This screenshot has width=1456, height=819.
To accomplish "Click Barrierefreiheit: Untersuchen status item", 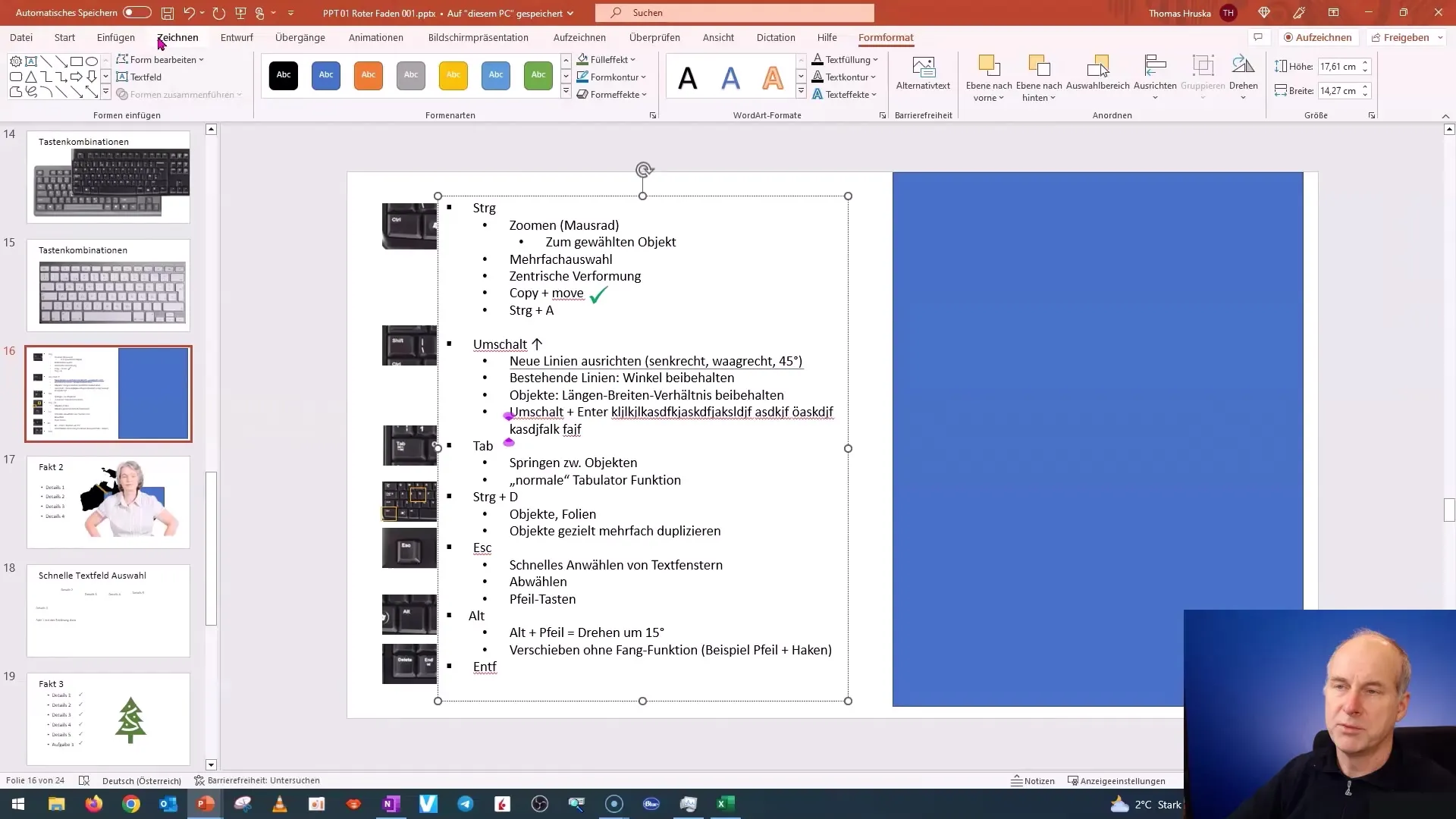I will pos(257,780).
